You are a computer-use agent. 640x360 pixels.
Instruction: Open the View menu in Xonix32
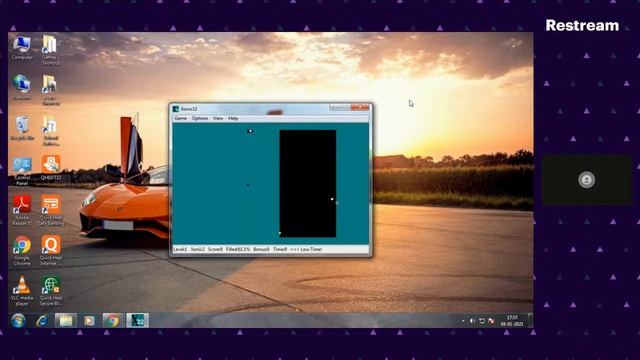coord(218,118)
